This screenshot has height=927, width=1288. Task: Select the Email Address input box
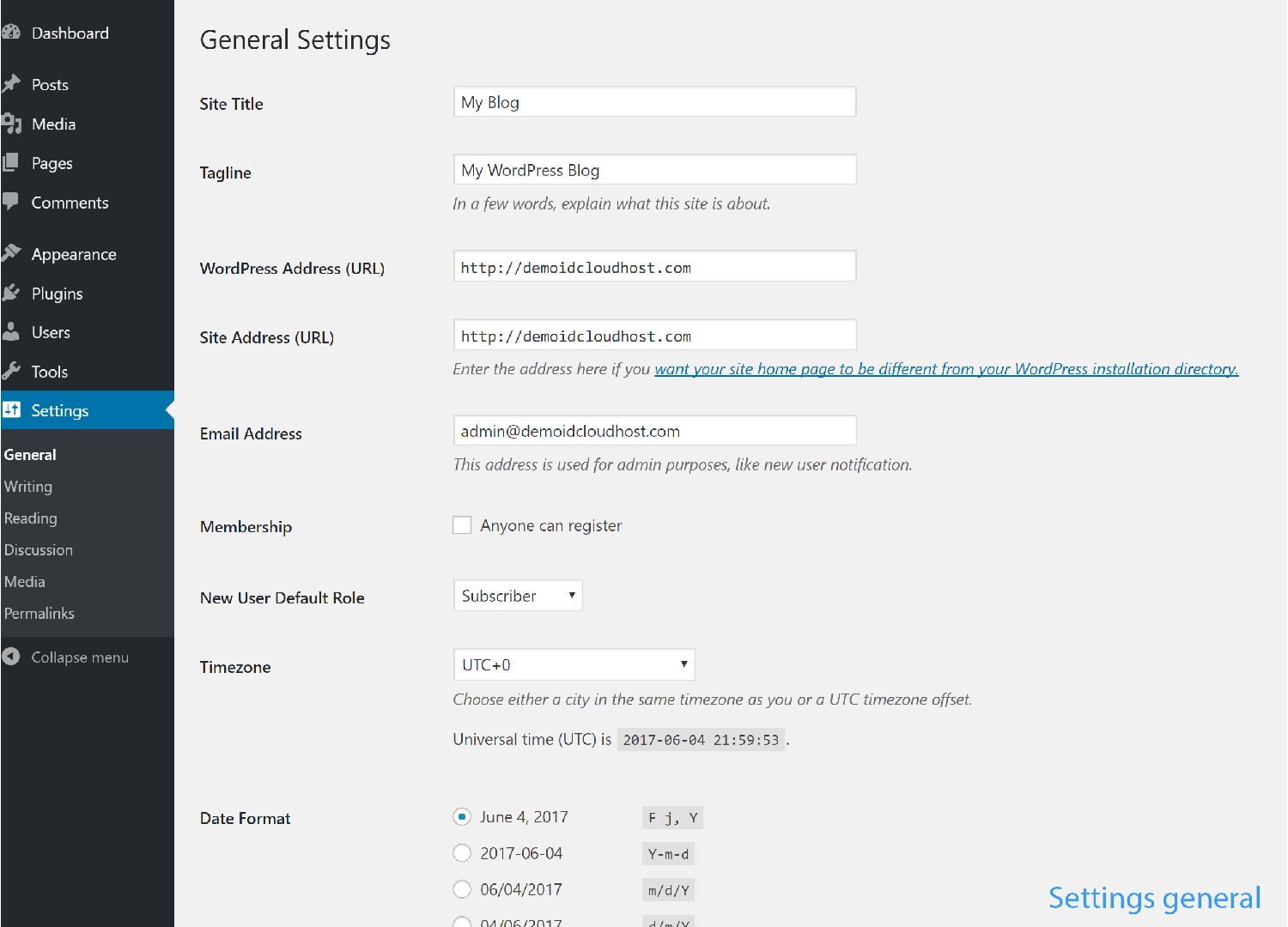tap(654, 430)
